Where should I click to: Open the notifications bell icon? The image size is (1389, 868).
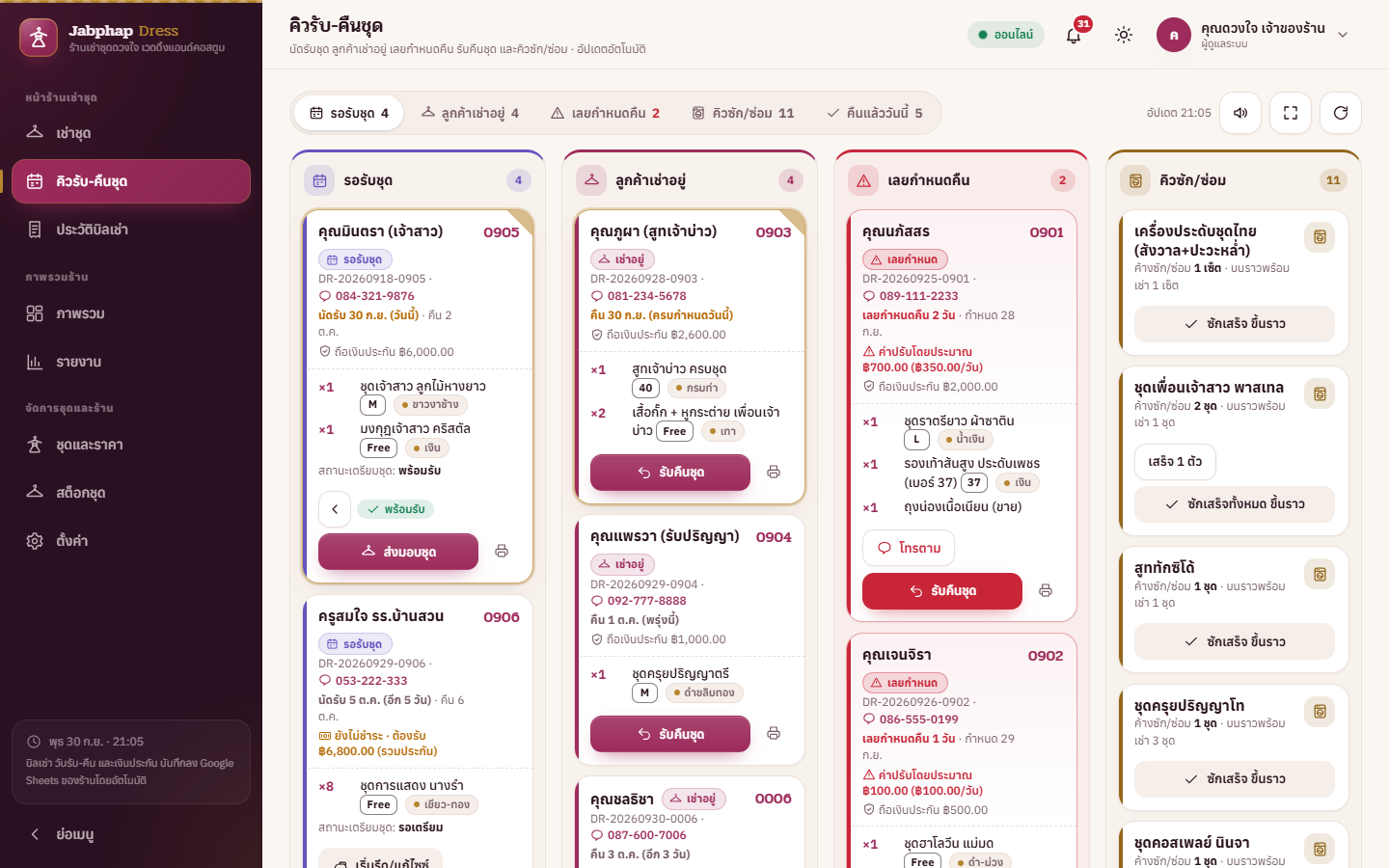(1074, 35)
